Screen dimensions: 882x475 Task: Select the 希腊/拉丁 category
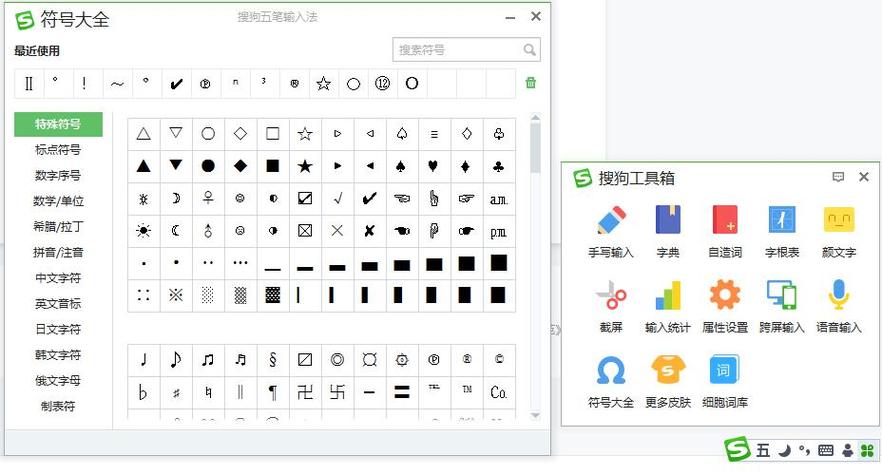point(58,227)
